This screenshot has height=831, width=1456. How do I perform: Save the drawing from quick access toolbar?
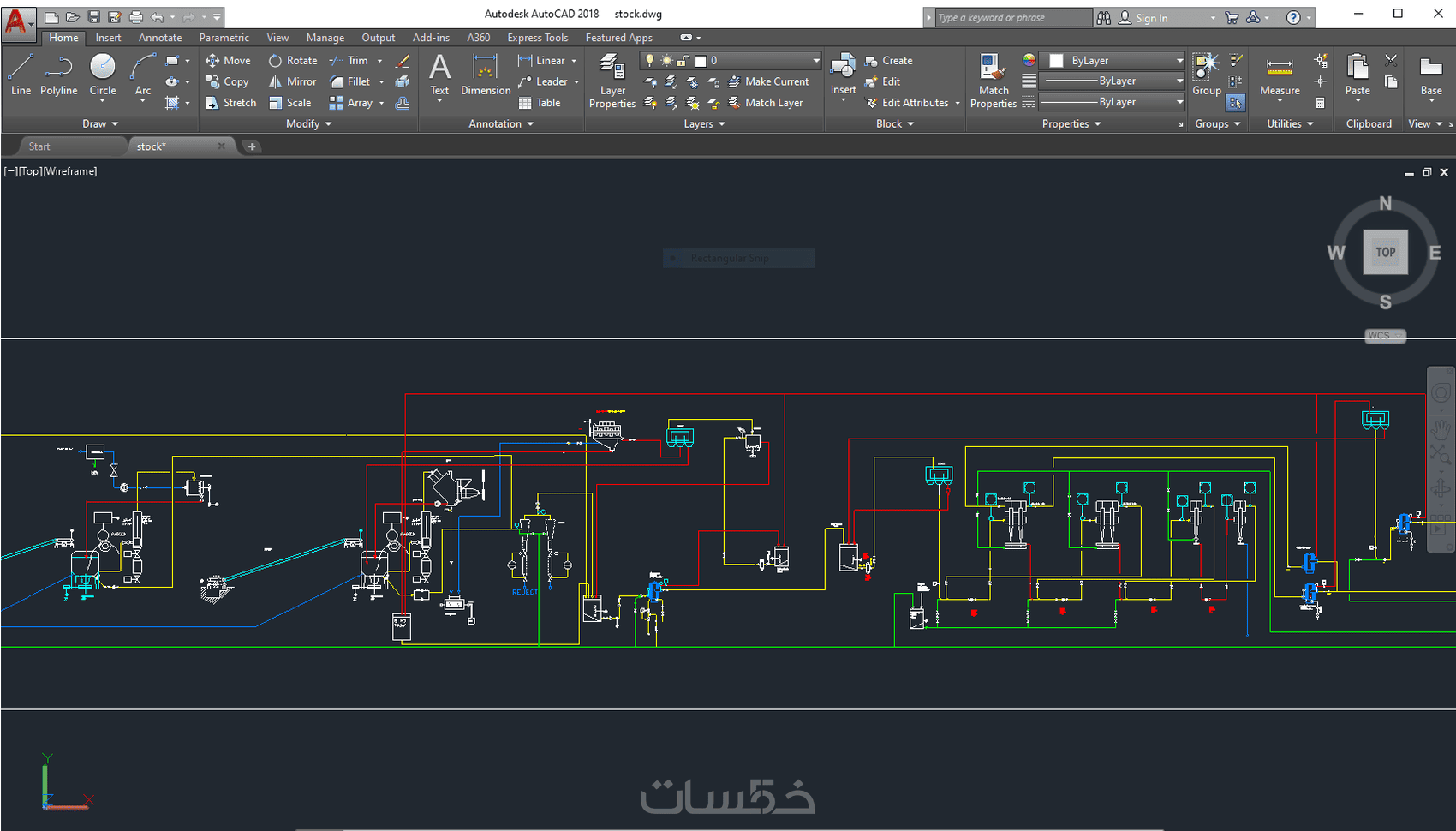(x=93, y=17)
